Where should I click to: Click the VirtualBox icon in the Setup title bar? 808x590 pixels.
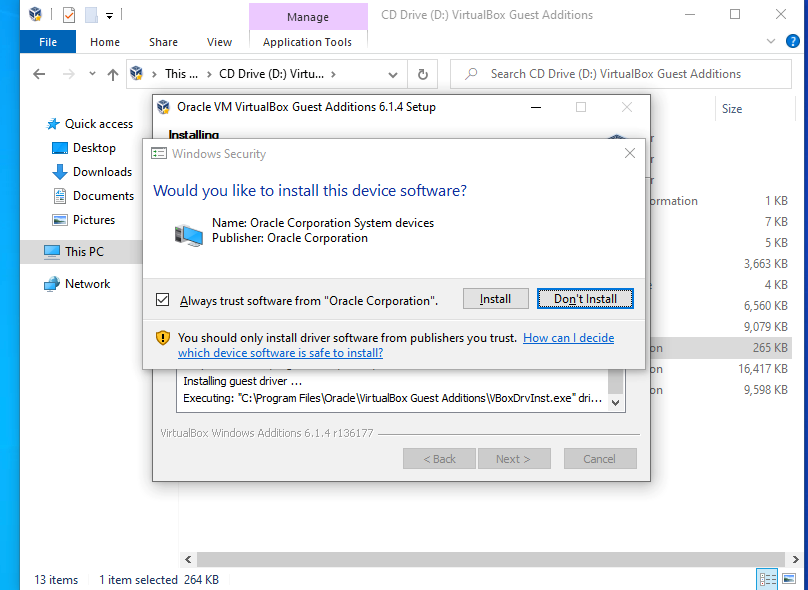click(x=163, y=107)
